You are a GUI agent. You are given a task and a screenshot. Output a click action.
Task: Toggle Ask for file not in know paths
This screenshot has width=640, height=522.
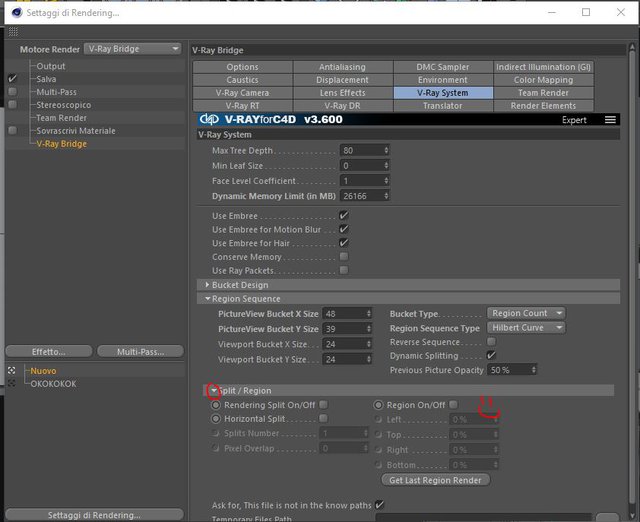click(x=379, y=505)
